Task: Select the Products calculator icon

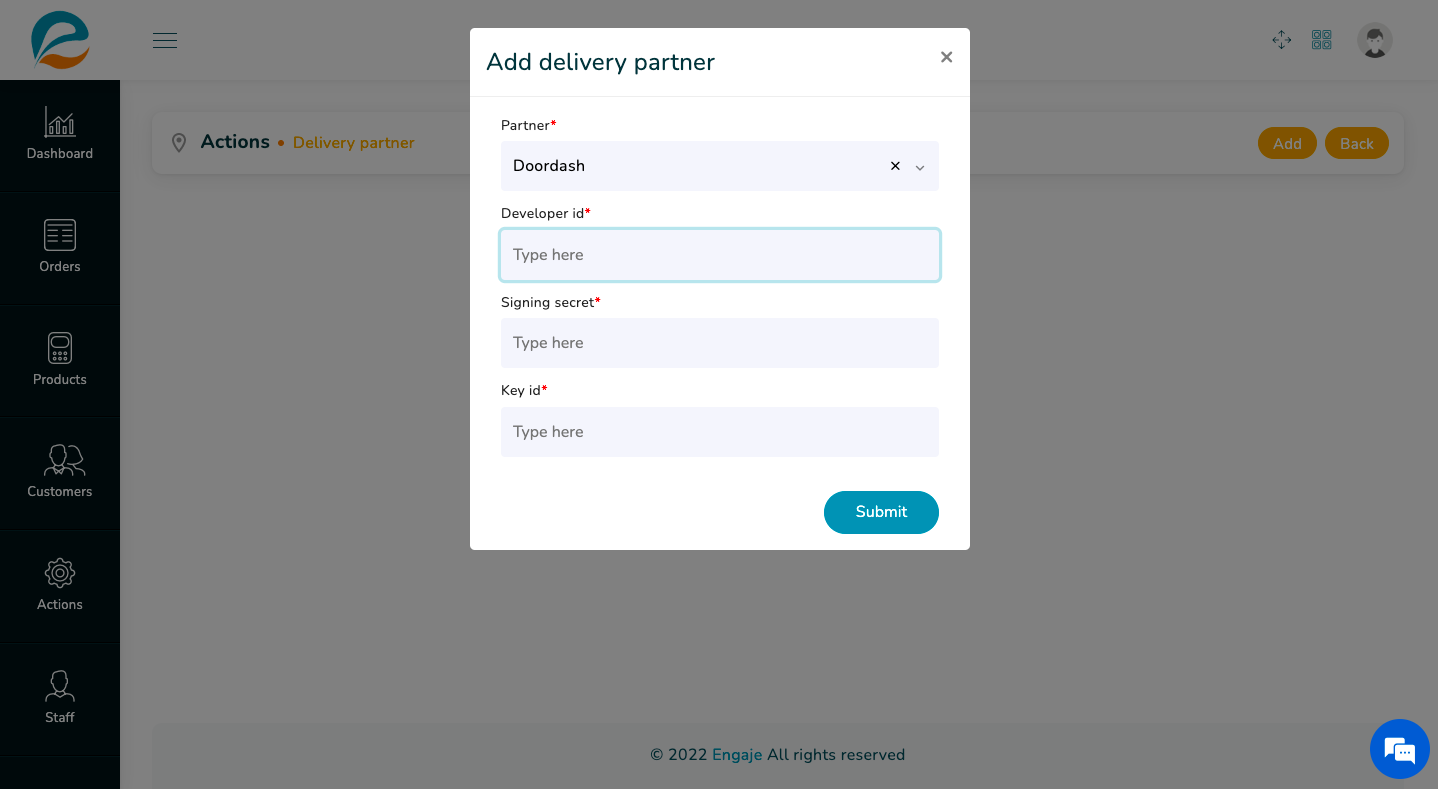Action: tap(60, 348)
